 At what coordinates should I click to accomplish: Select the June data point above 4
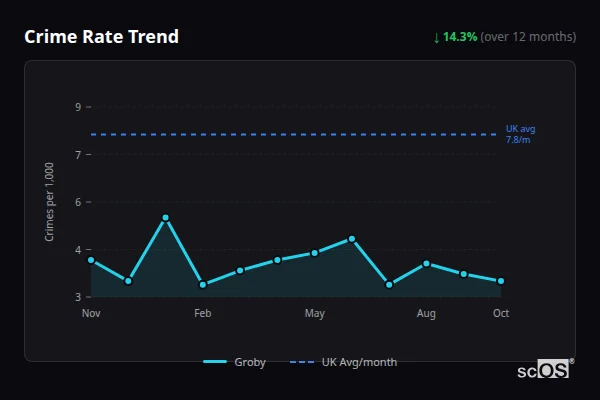(352, 239)
